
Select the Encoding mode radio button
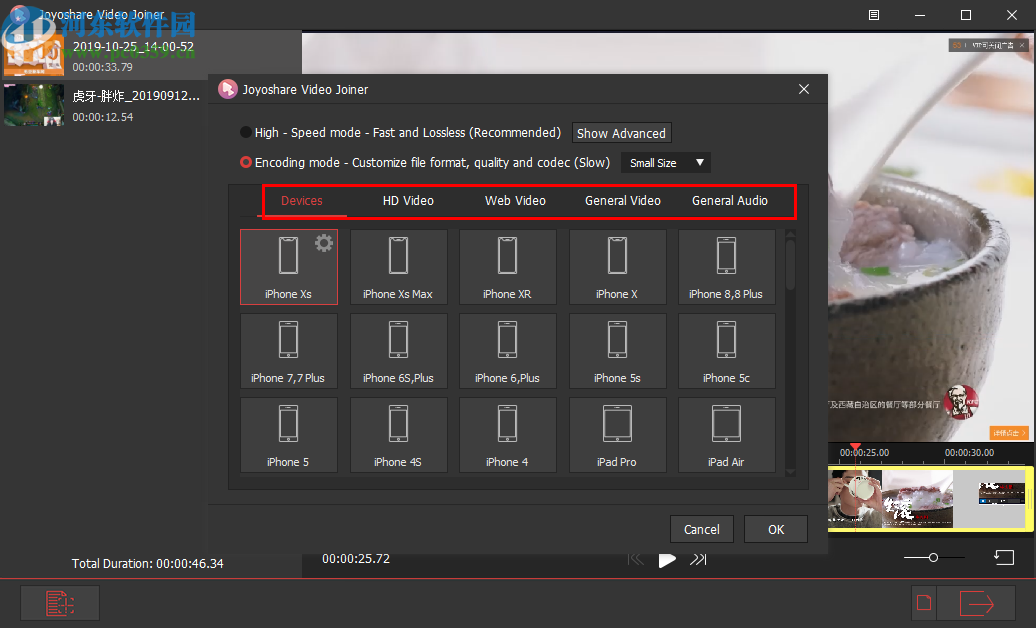tap(245, 162)
